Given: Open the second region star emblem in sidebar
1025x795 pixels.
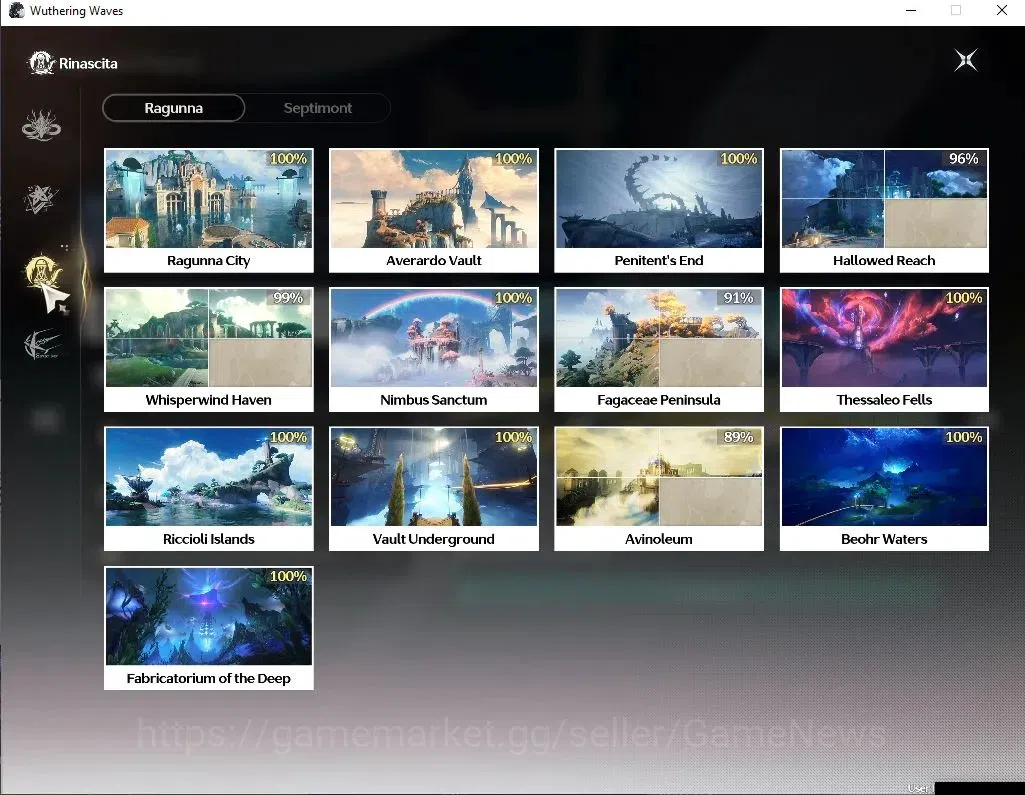Looking at the screenshot, I should click(41, 199).
